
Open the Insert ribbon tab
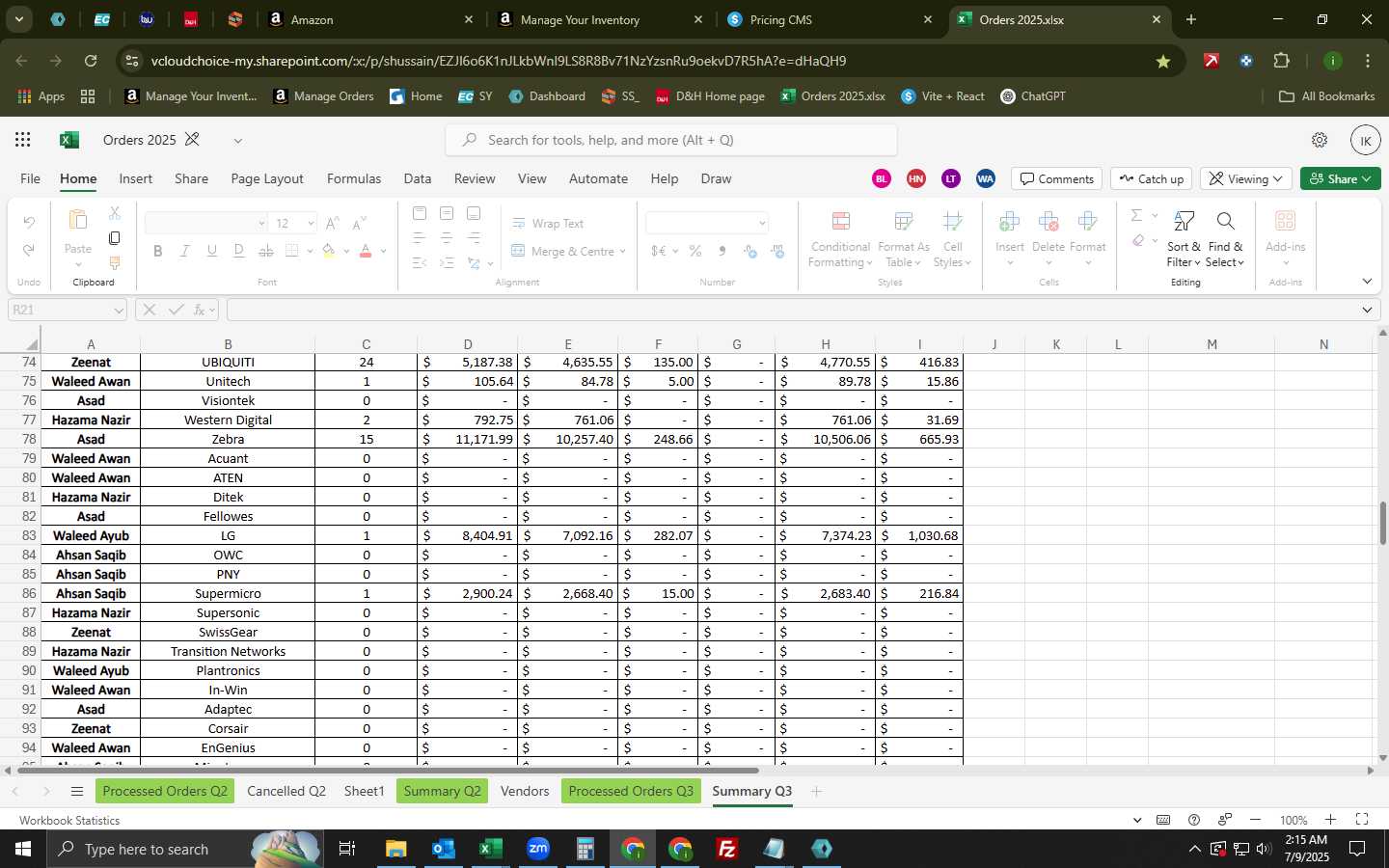tap(136, 178)
